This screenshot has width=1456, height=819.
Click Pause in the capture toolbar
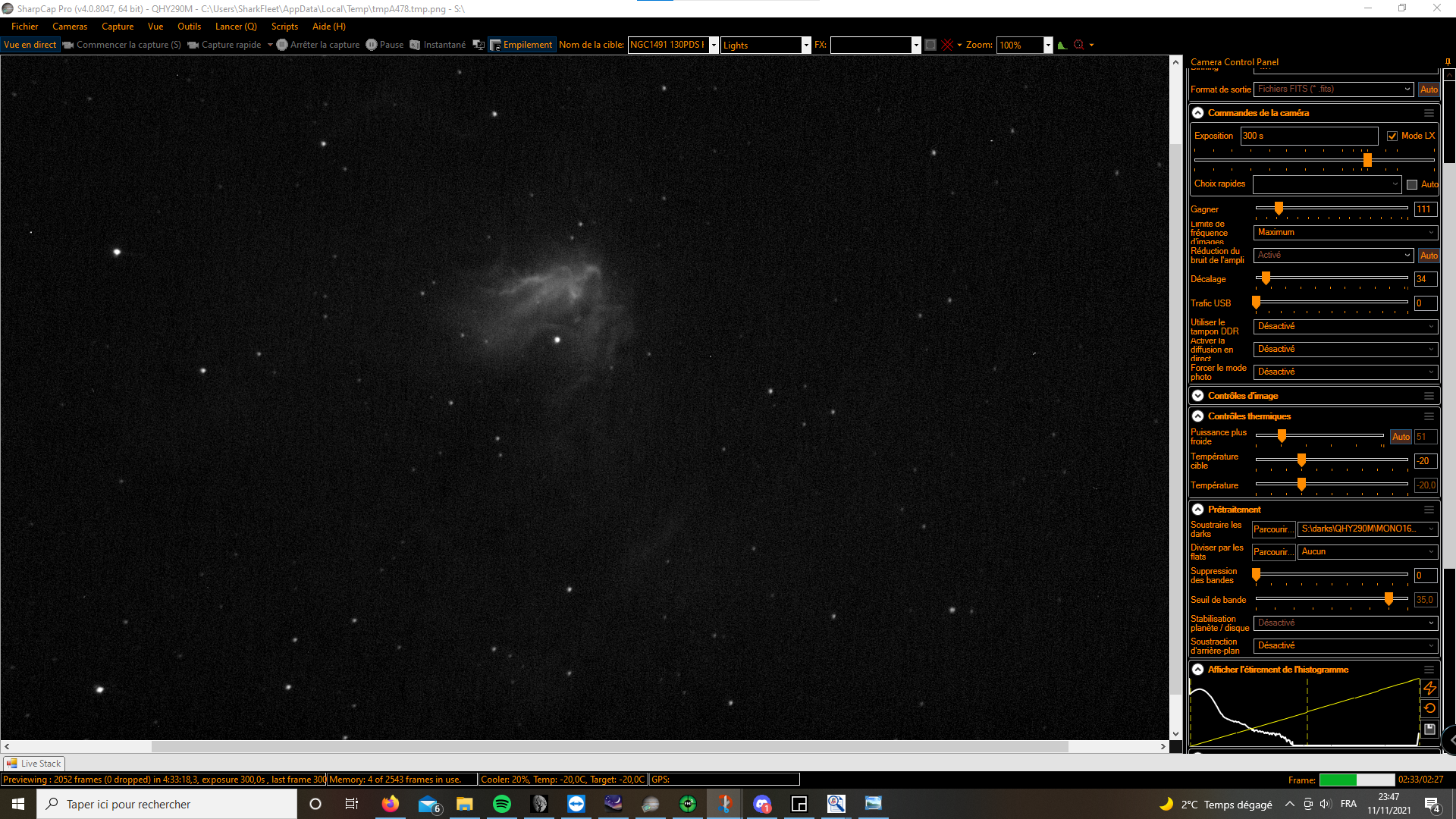pyautogui.click(x=384, y=45)
